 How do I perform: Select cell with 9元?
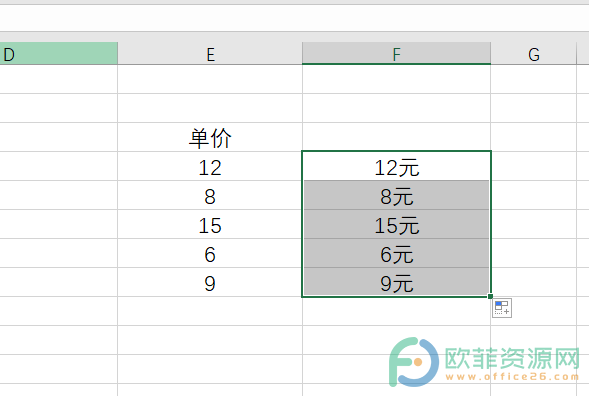pos(396,282)
